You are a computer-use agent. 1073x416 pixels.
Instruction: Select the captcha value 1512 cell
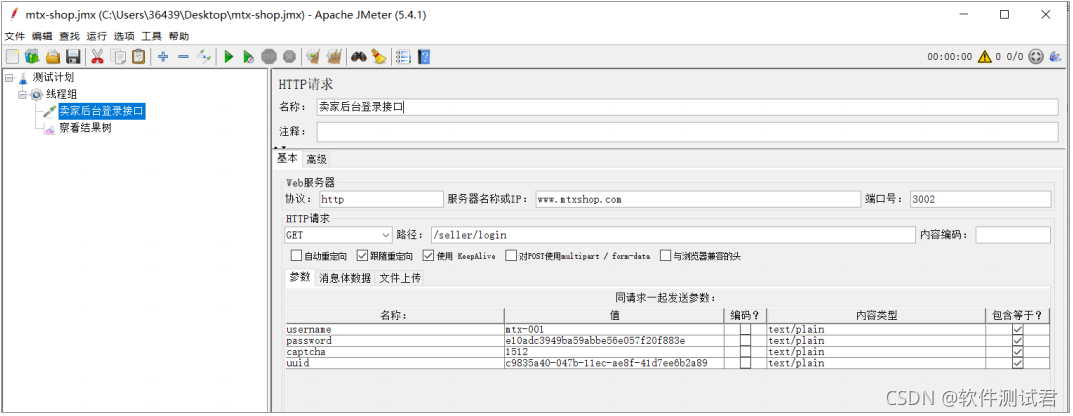pyautogui.click(x=614, y=352)
